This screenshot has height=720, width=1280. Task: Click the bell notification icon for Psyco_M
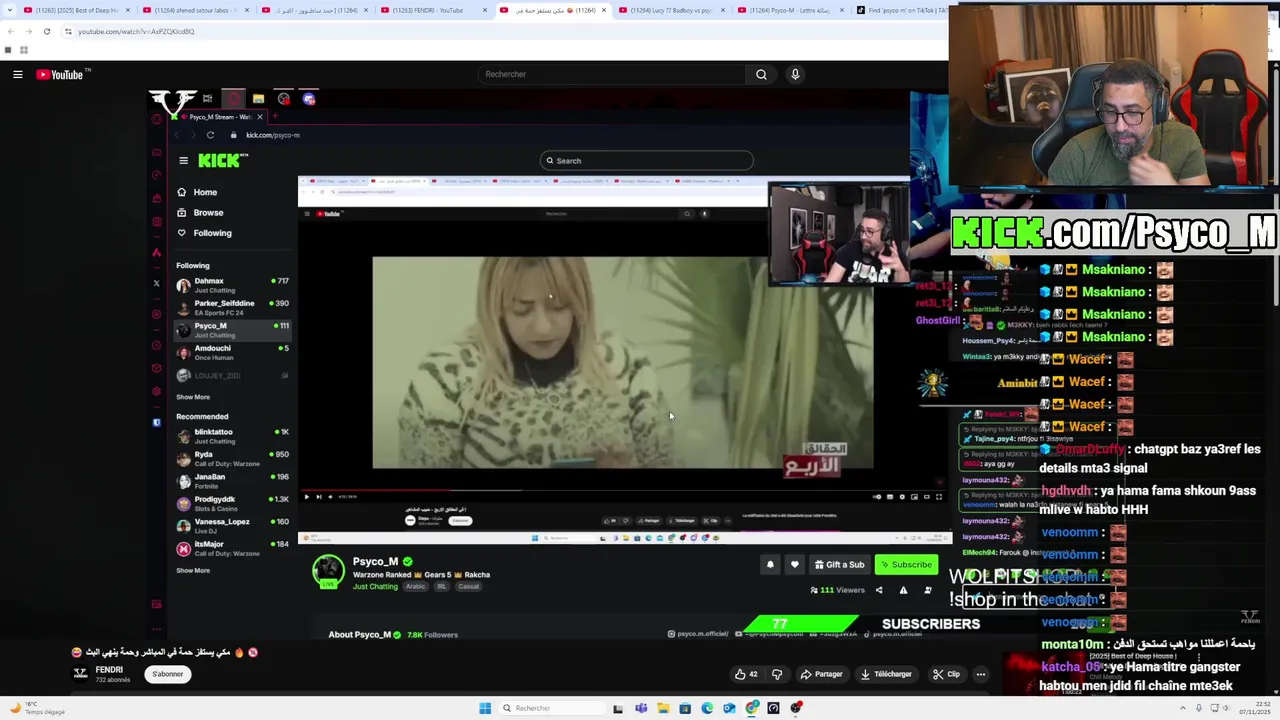pos(770,565)
